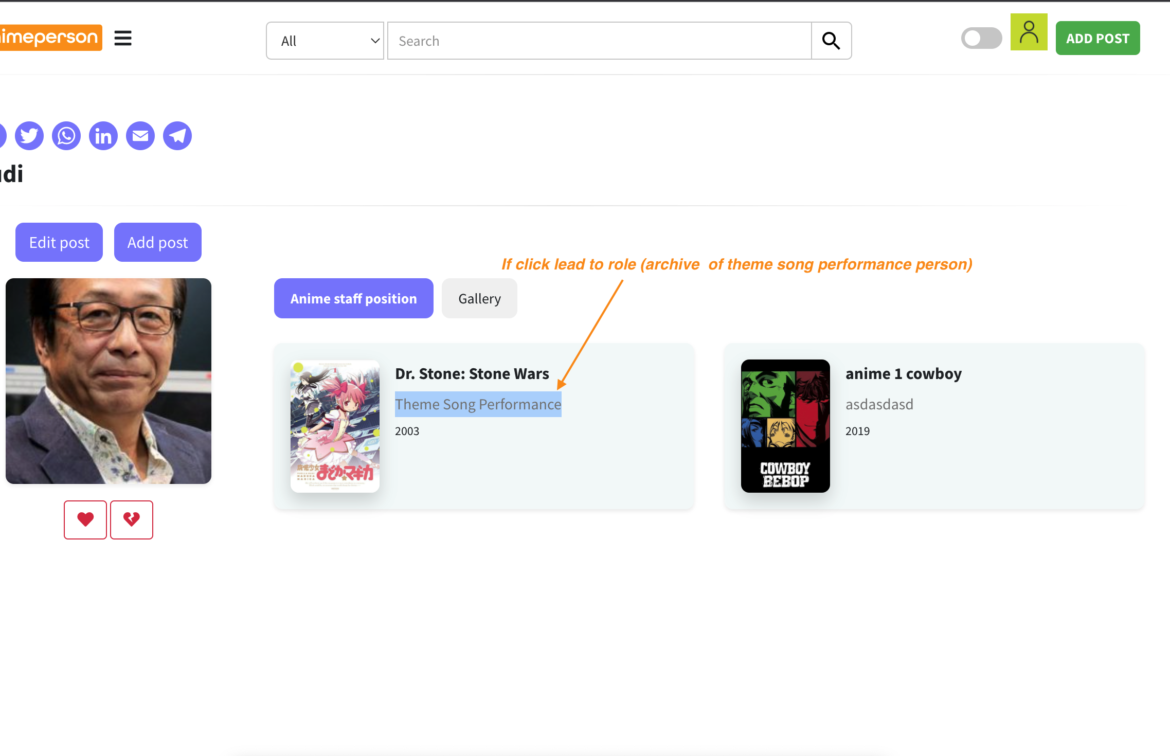Share via WhatsApp icon
Viewport: 1170px width, 756px height.
[x=66, y=135]
